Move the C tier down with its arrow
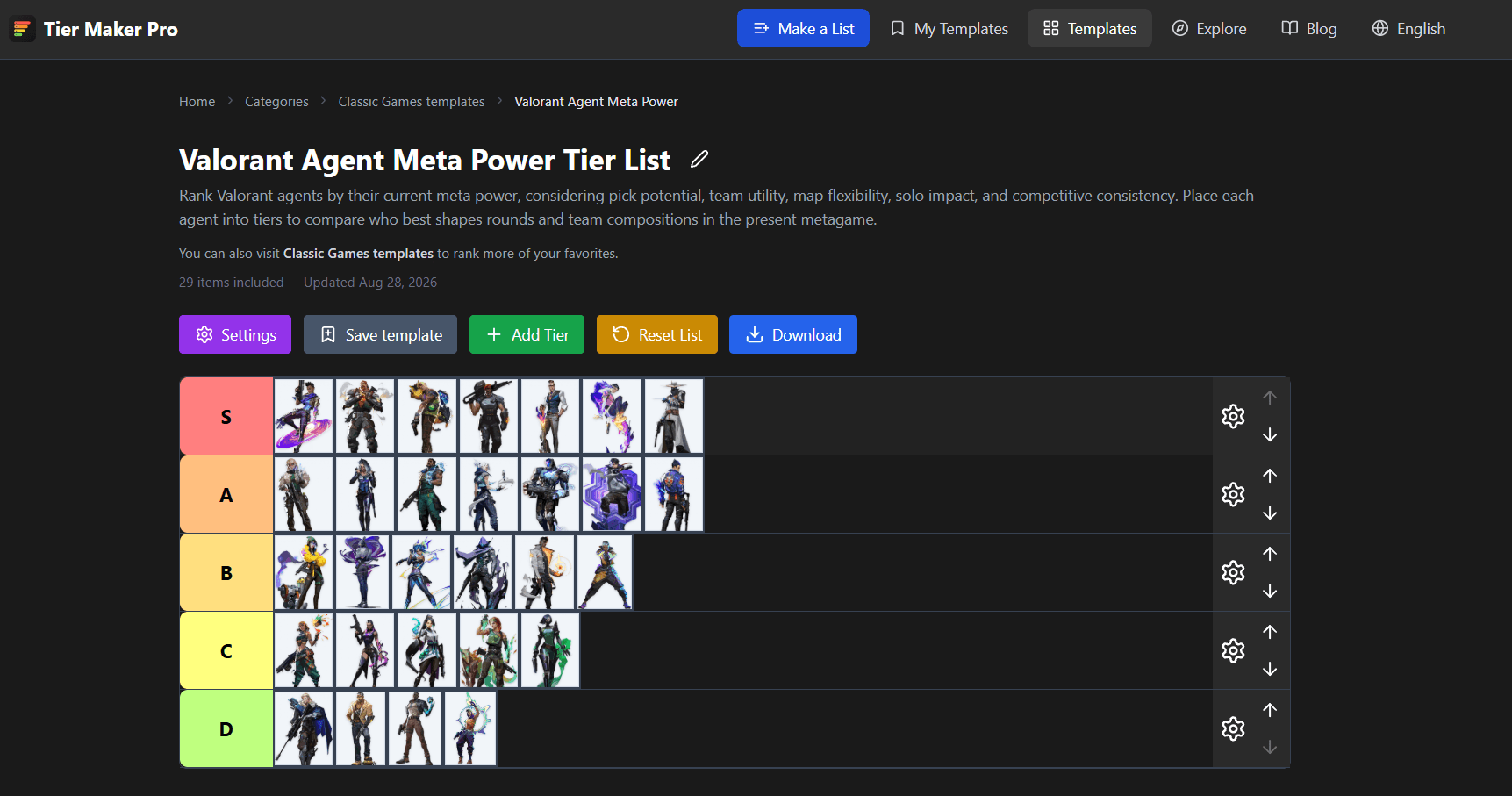The height and width of the screenshot is (796, 1512). 1270,670
